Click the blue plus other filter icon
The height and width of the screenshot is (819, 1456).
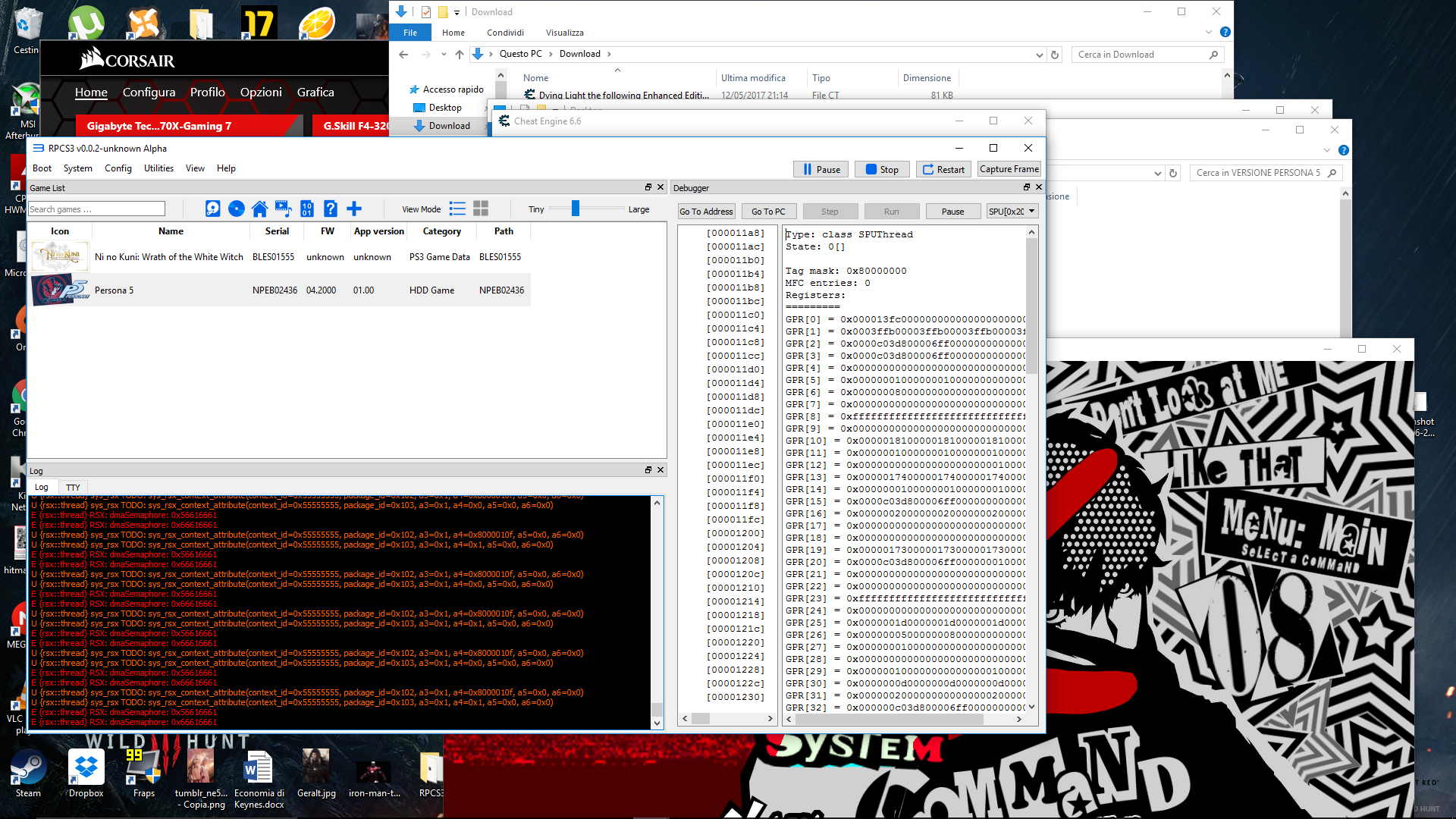click(354, 209)
